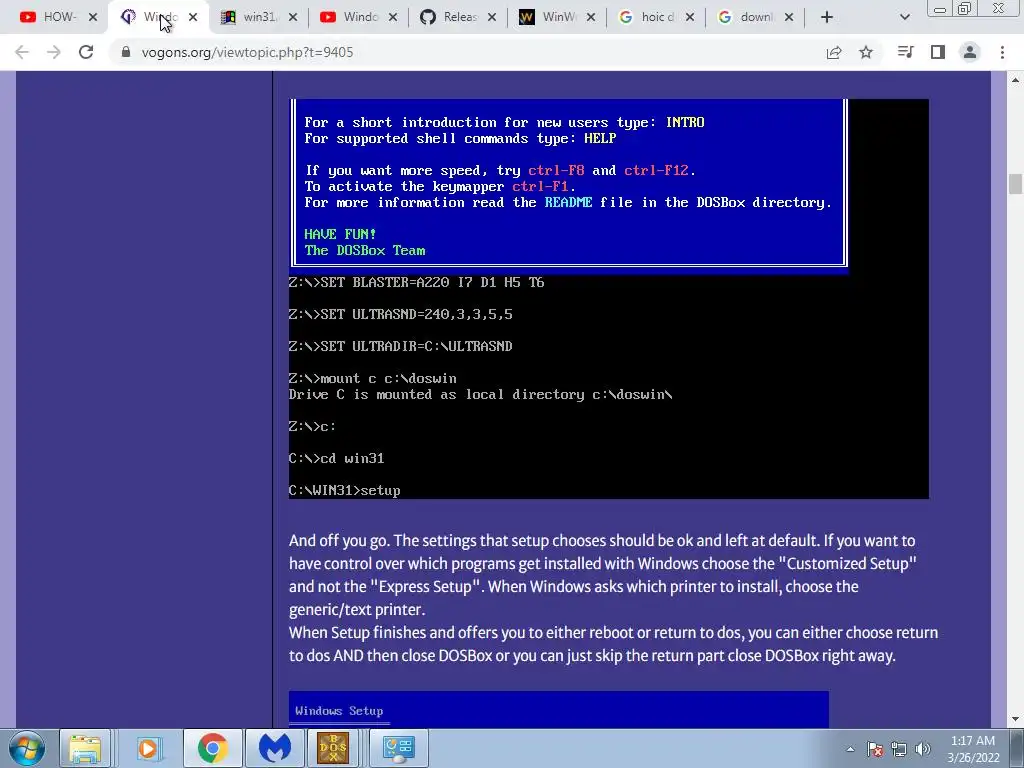Screen dimensions: 1024x768
Task: Click scrollbar up arrow
Action: pyautogui.click(x=1015, y=80)
